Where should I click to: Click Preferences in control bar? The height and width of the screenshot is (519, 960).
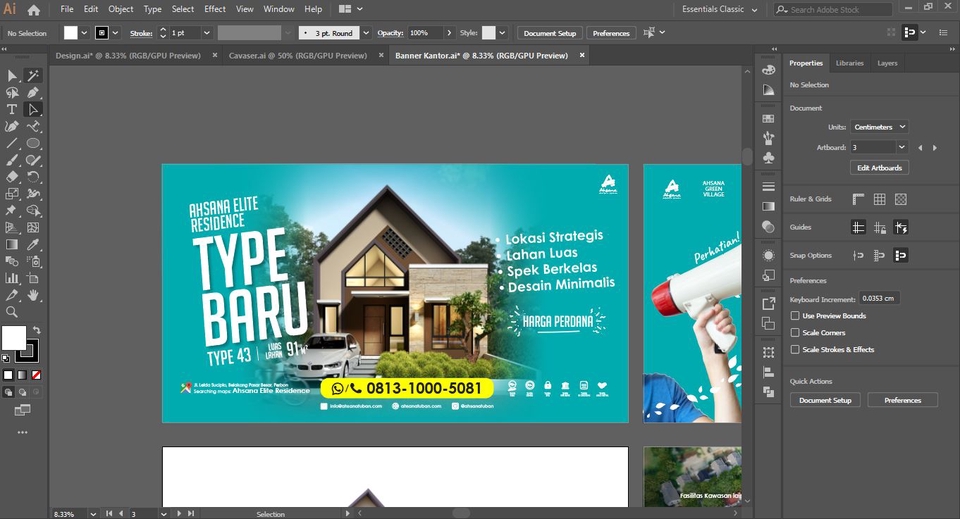pyautogui.click(x=611, y=33)
